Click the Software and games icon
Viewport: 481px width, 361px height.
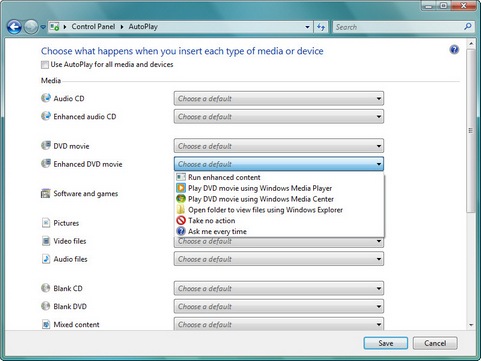pyautogui.click(x=46, y=193)
